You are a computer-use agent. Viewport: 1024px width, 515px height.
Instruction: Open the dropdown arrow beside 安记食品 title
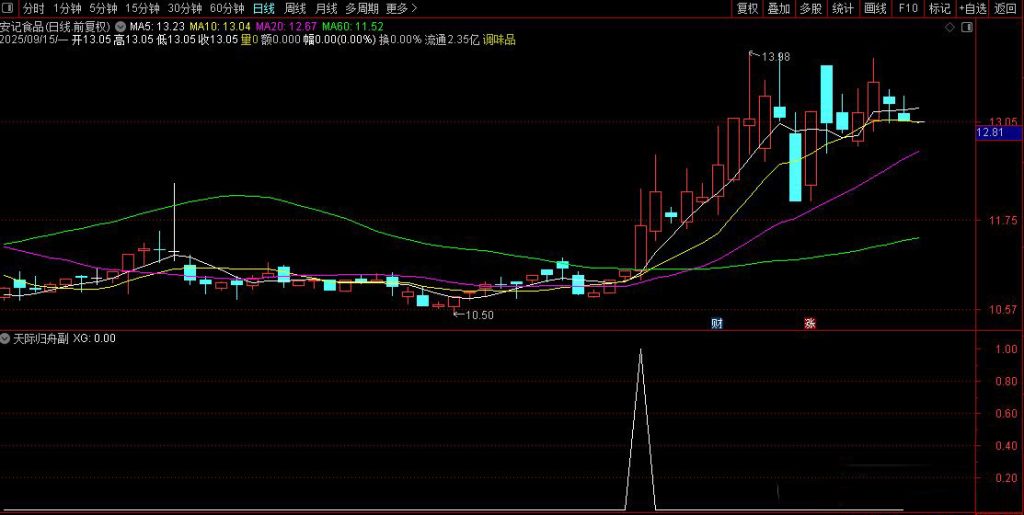click(120, 26)
